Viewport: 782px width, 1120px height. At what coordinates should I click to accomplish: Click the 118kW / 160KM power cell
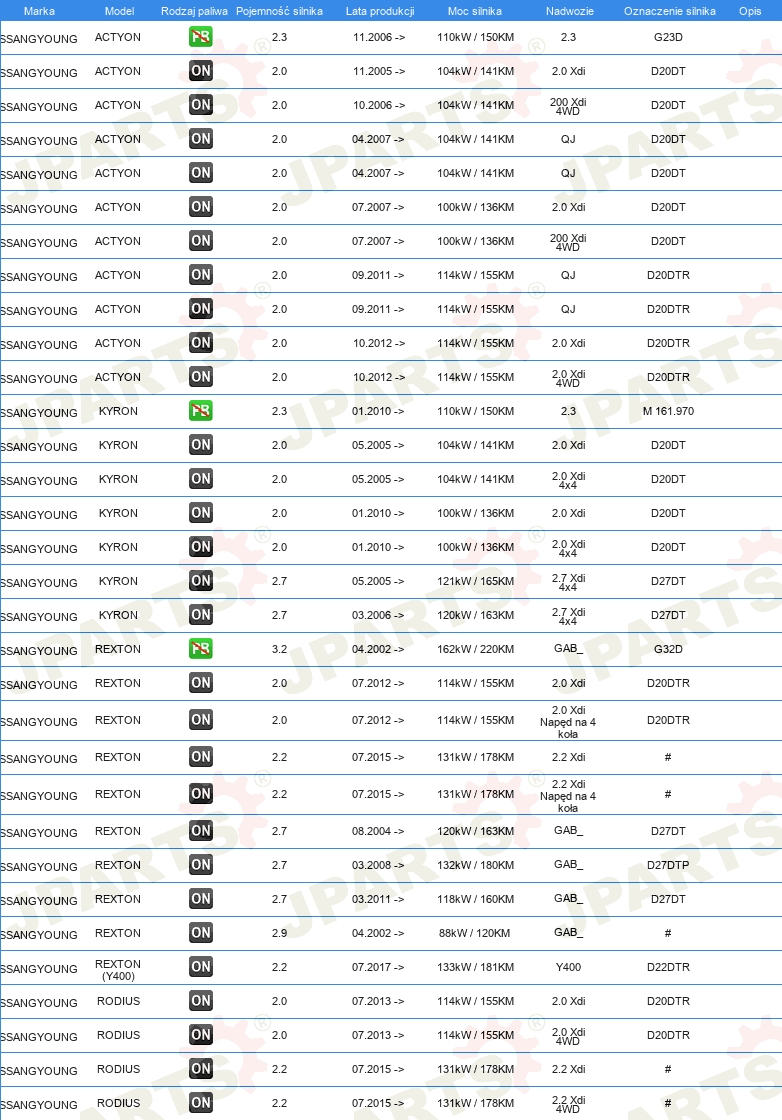(x=476, y=899)
